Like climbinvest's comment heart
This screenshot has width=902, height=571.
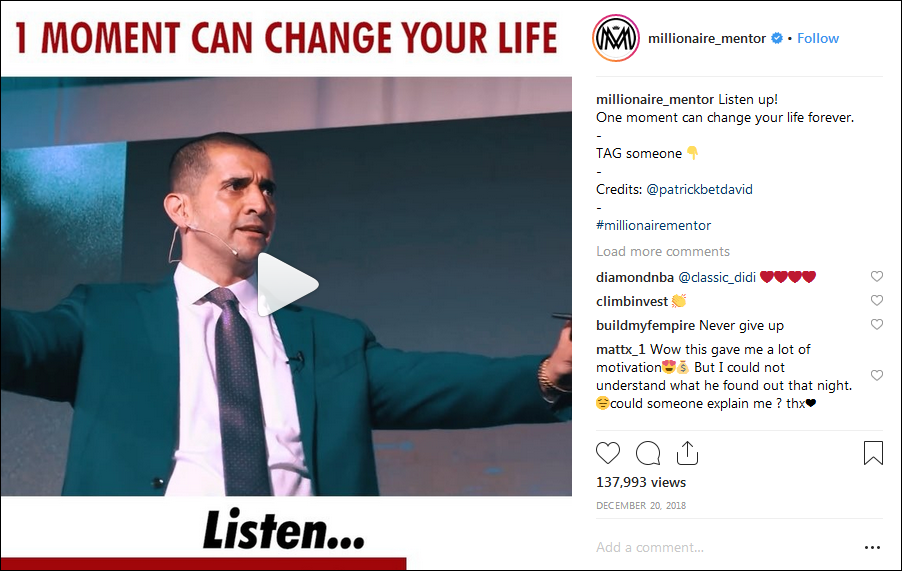click(x=877, y=301)
